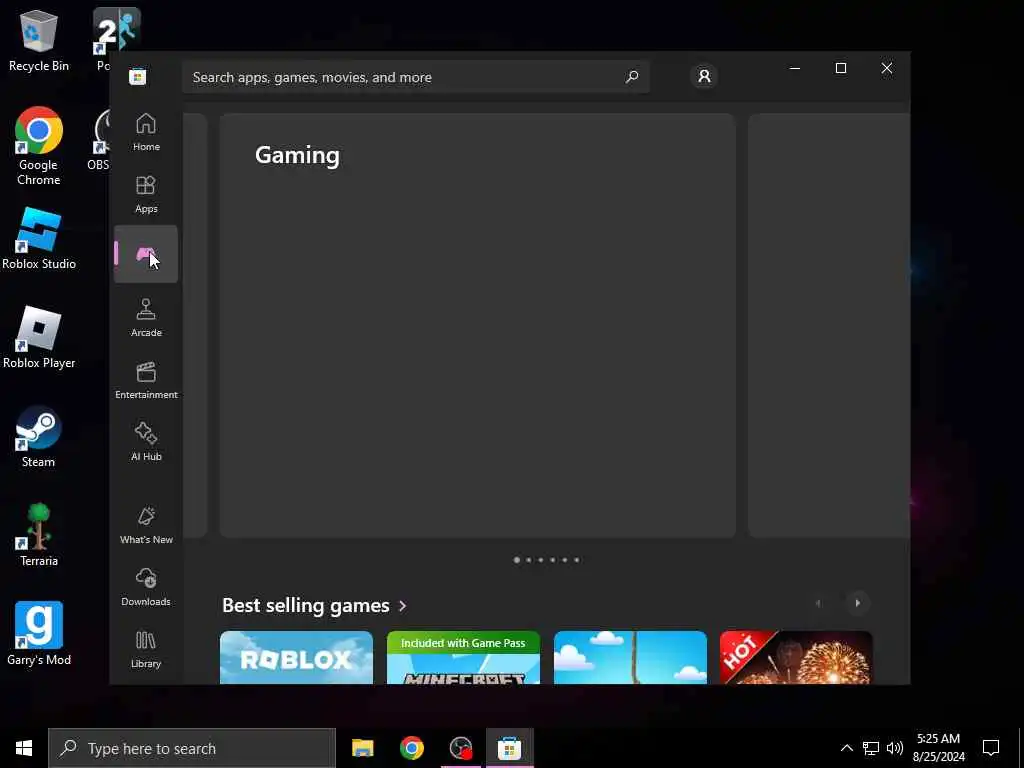Open the Windows Start menu
The height and width of the screenshot is (768, 1024).
coord(24,748)
